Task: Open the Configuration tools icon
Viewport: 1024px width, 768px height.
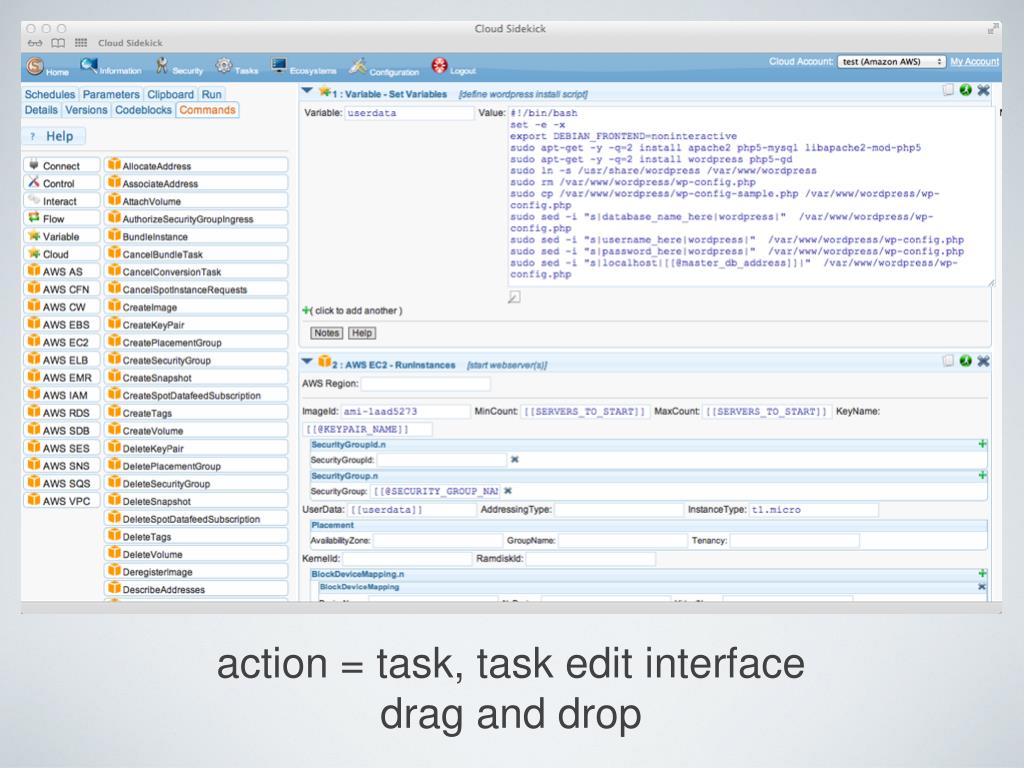Action: (357, 66)
